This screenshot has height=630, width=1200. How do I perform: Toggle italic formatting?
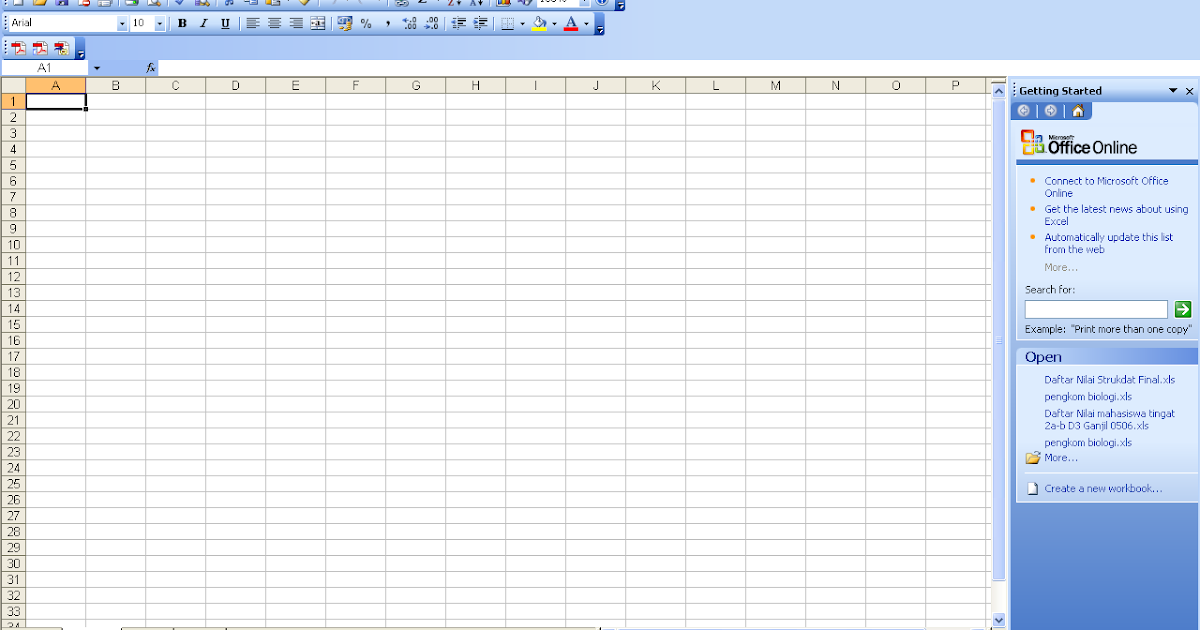pos(203,23)
